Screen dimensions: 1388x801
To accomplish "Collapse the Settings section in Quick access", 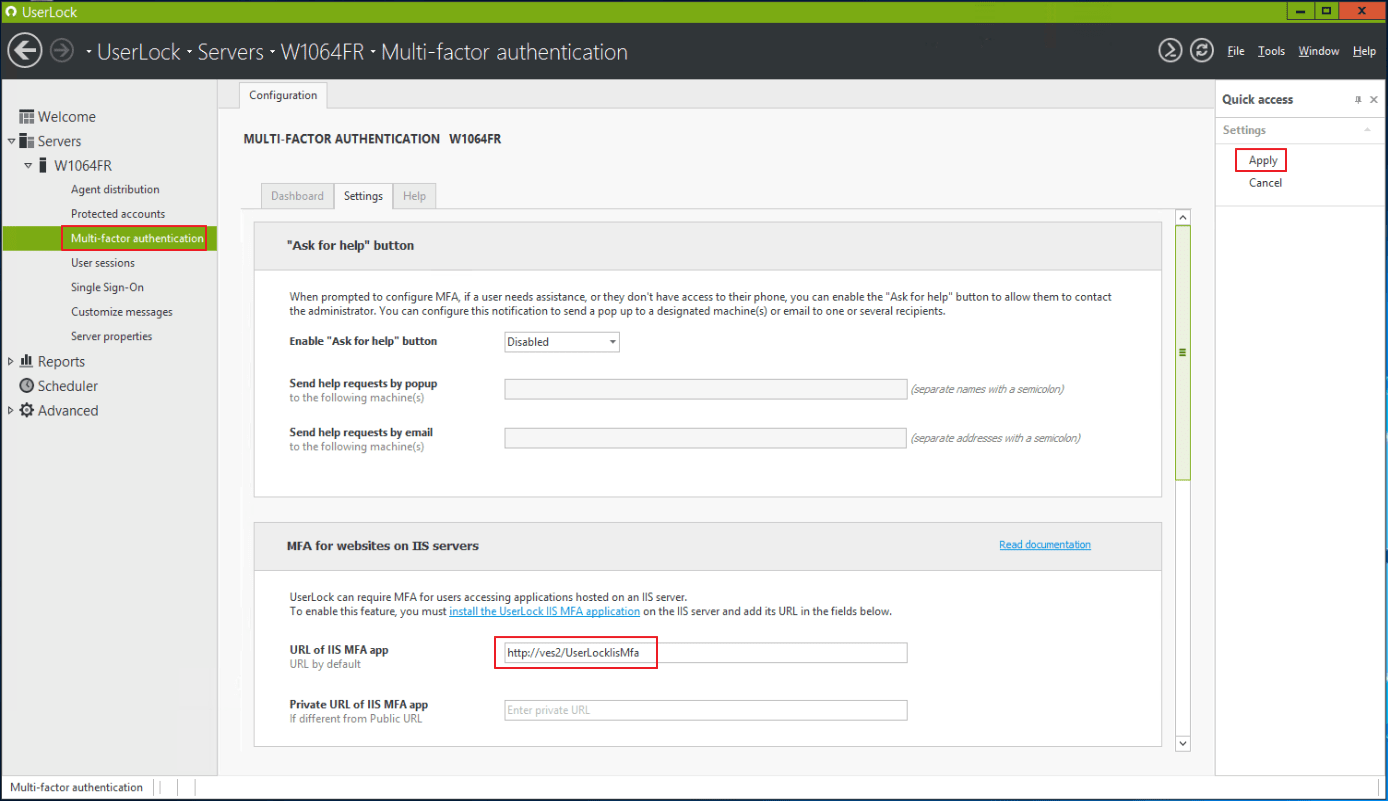I will (1367, 130).
